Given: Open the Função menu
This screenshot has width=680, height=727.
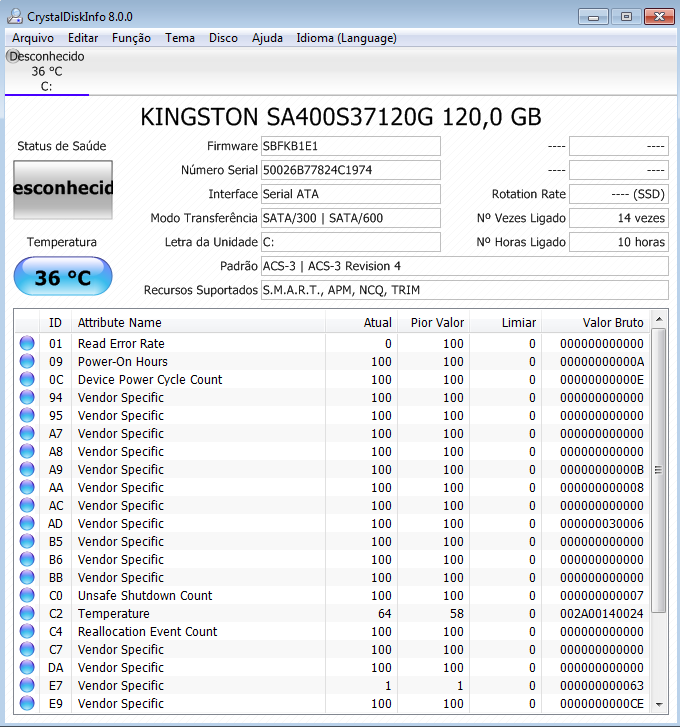Looking at the screenshot, I should pyautogui.click(x=132, y=38).
